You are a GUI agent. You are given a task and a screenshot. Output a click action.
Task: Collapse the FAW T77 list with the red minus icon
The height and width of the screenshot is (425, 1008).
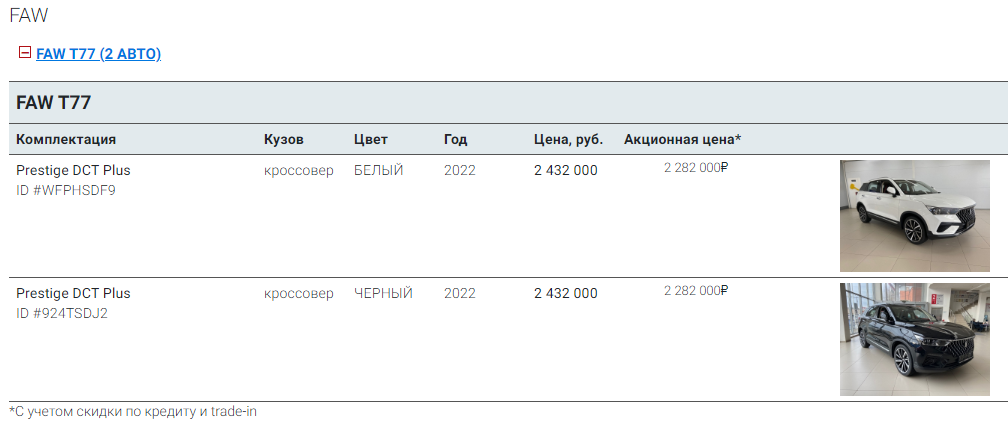[x=25, y=53]
